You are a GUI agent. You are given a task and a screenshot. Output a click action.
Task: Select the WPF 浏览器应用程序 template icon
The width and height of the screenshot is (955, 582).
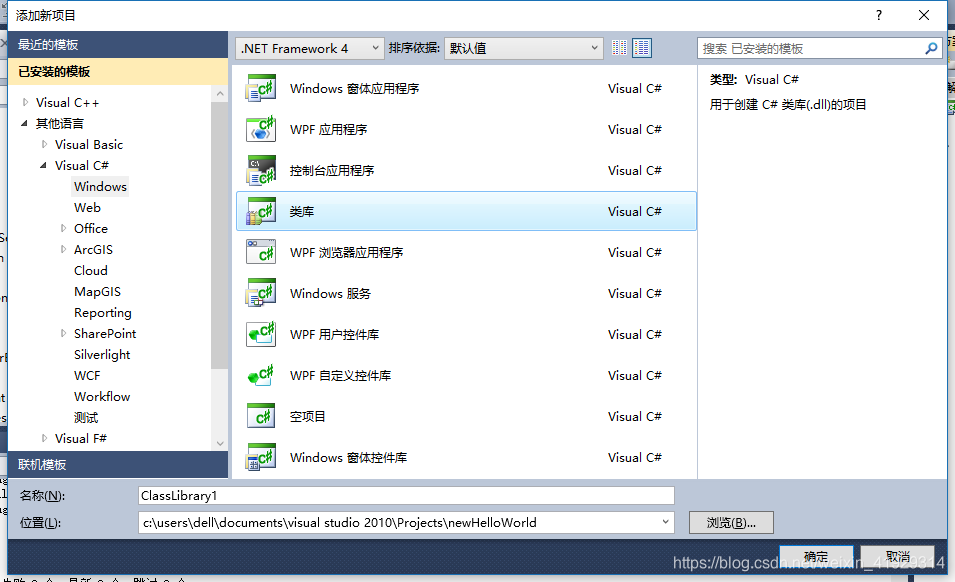pos(261,252)
